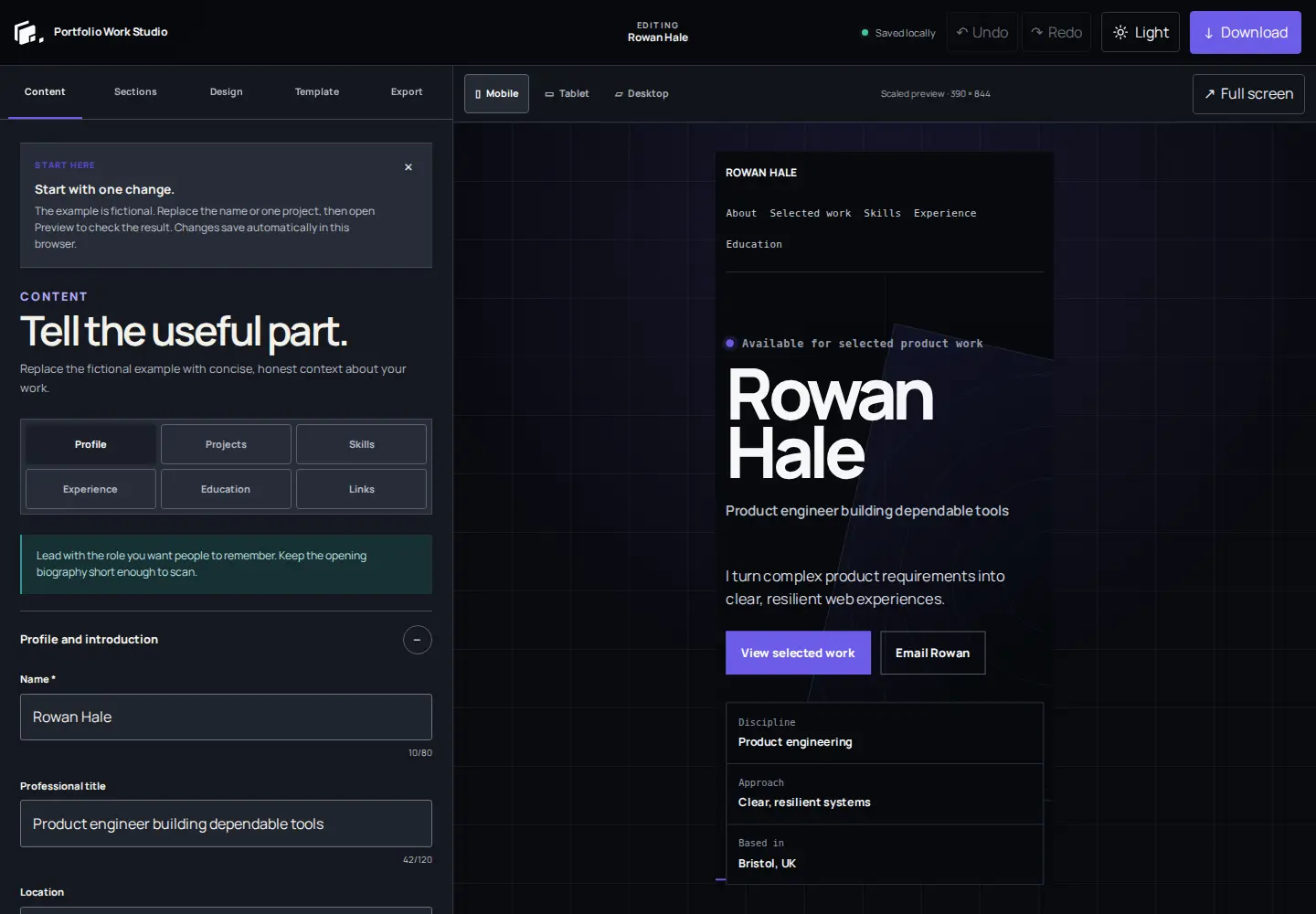Click the Portfolio Work Studio logo icon

28,33
